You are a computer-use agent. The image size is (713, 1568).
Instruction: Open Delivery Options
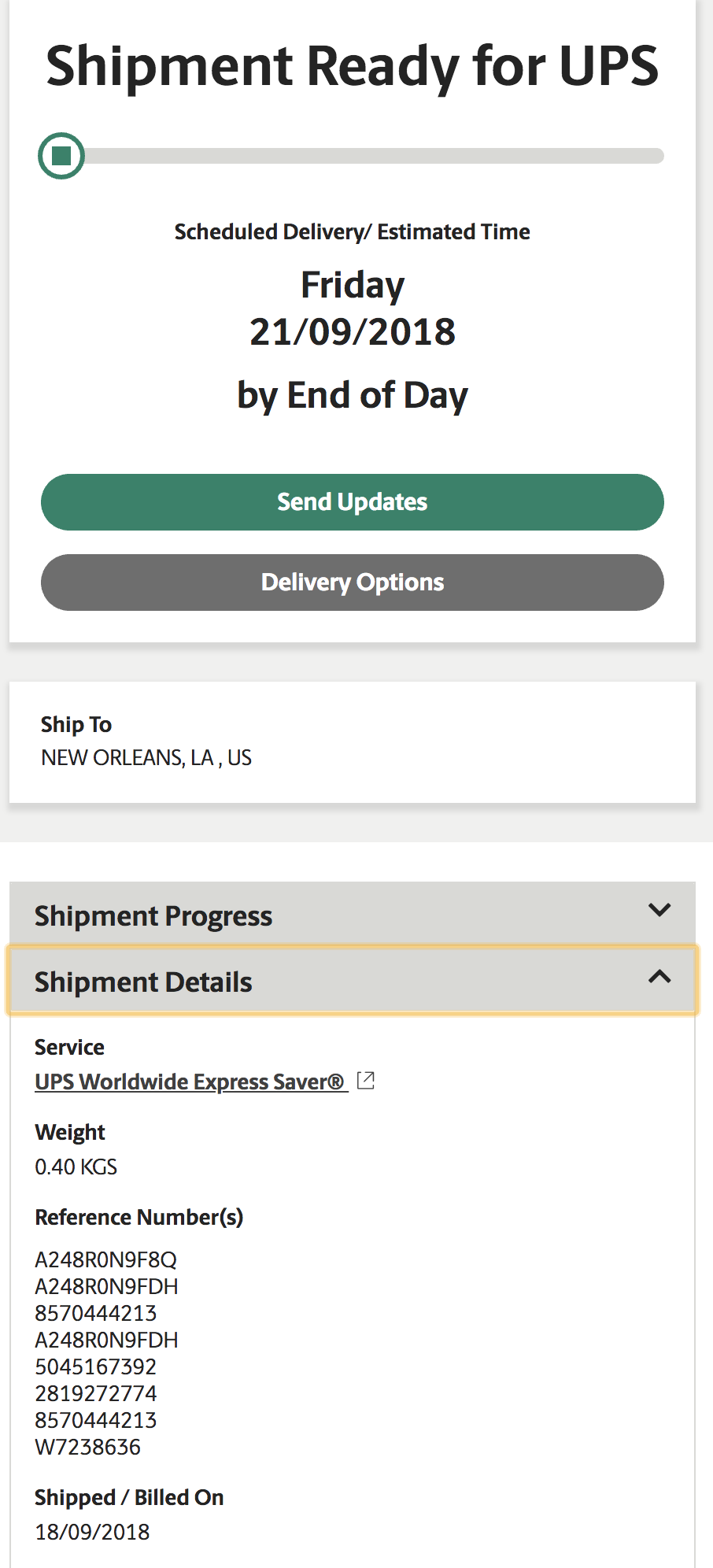353,582
